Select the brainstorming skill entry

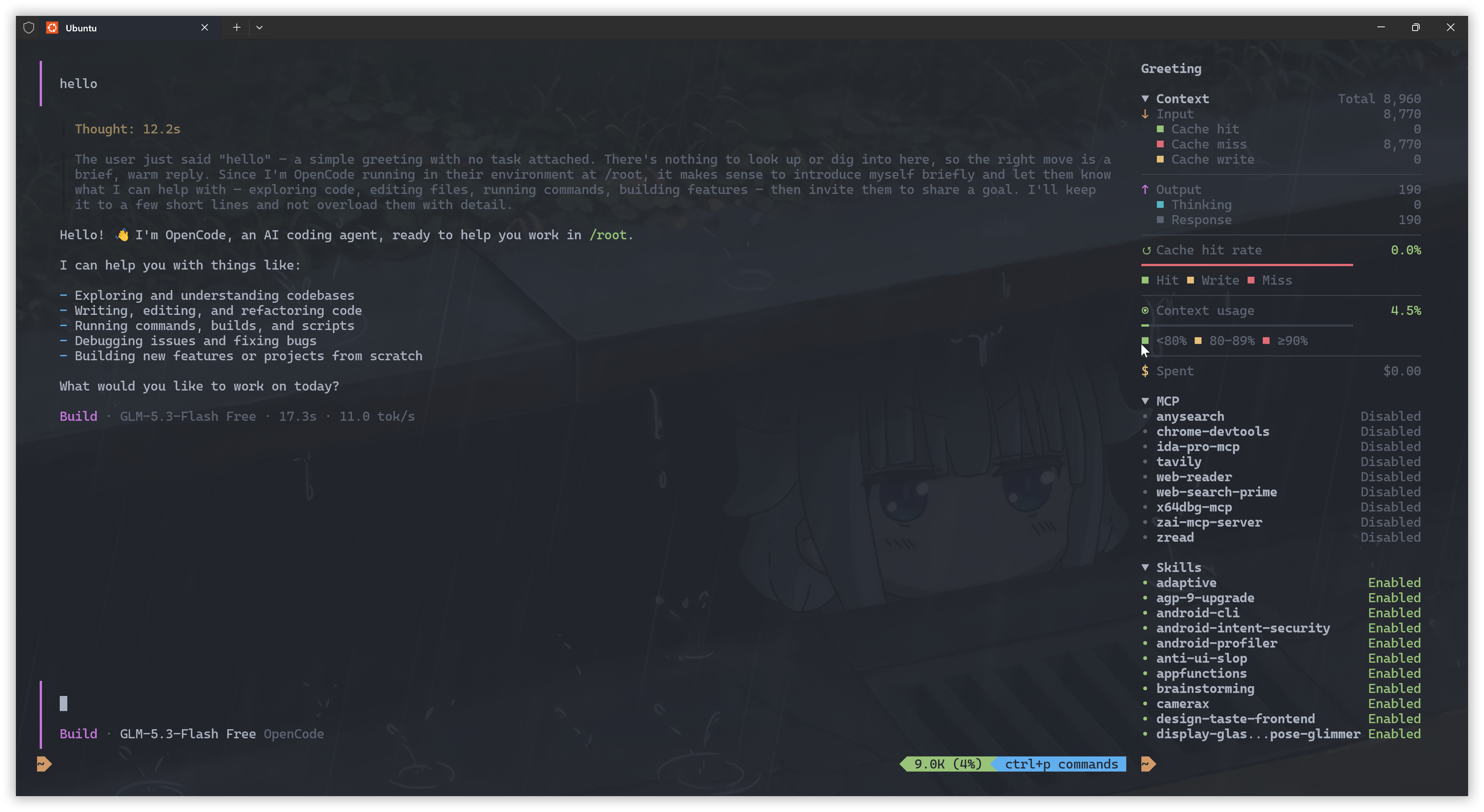(1281, 688)
